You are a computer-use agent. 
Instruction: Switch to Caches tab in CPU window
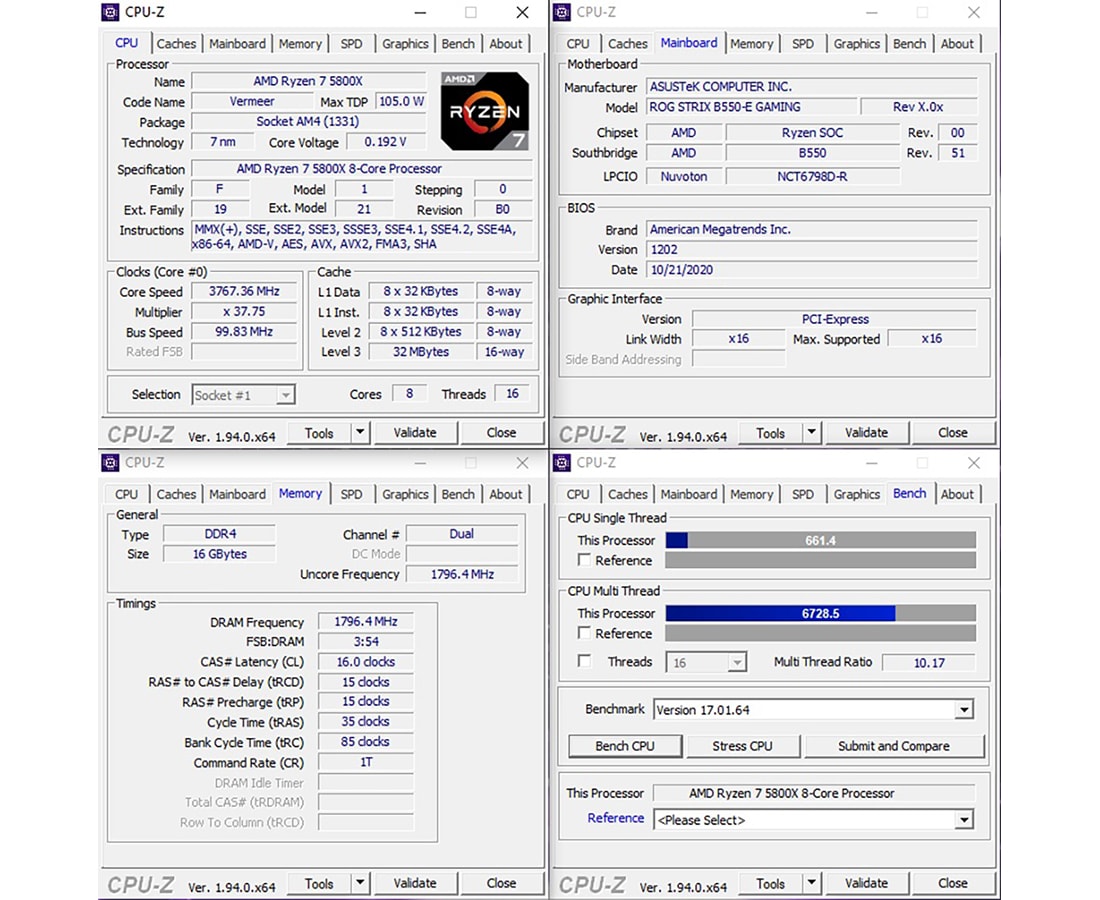176,43
